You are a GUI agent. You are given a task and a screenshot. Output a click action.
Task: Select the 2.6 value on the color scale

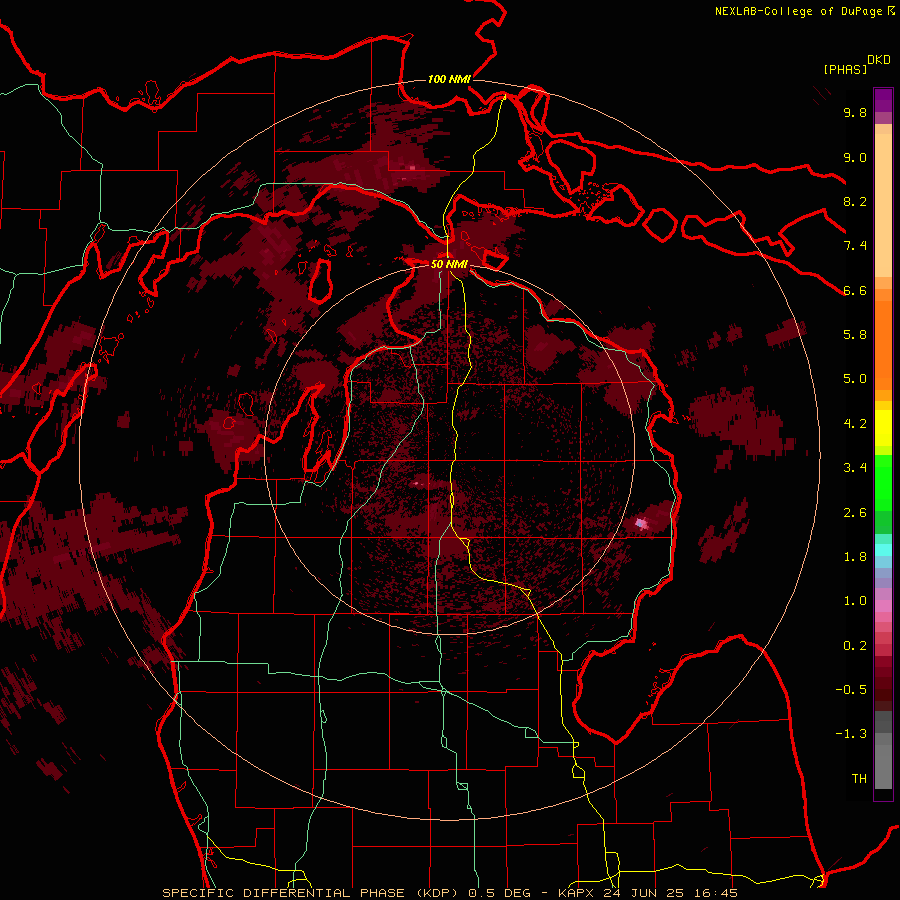tap(855, 513)
